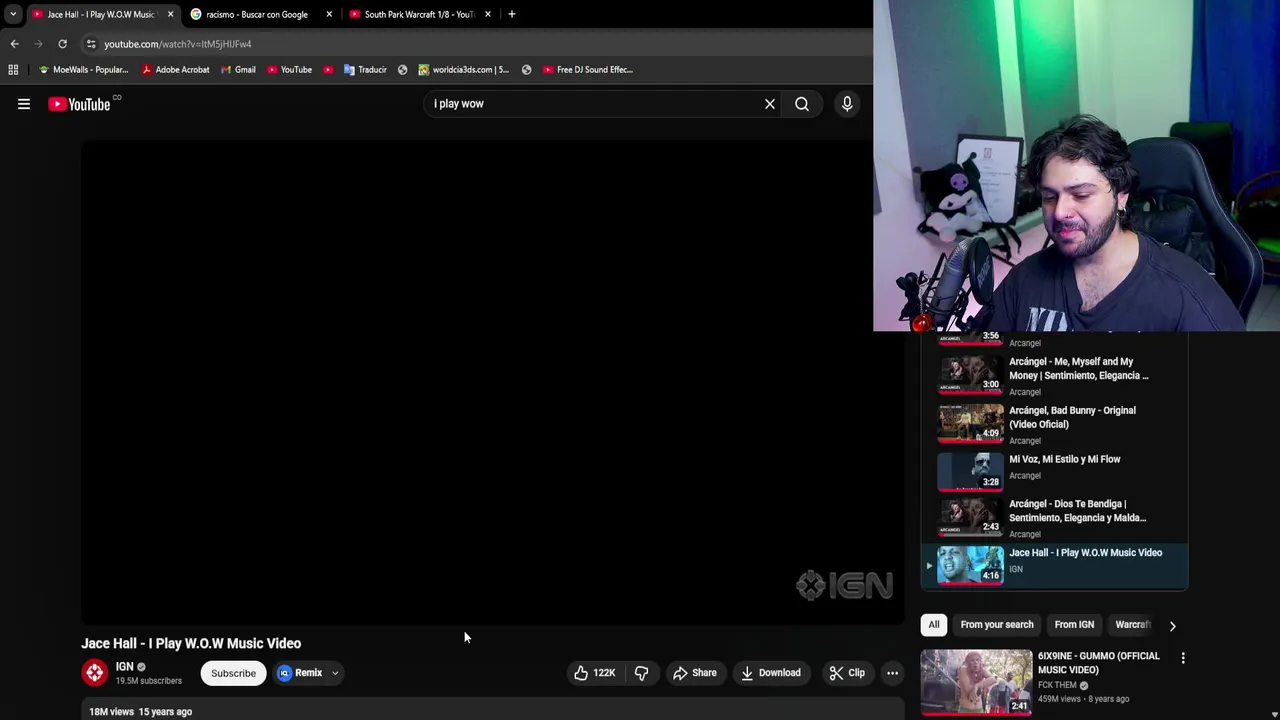This screenshot has height=720, width=1280.
Task: Switch to South Park Warcraft tab
Action: click(x=418, y=14)
